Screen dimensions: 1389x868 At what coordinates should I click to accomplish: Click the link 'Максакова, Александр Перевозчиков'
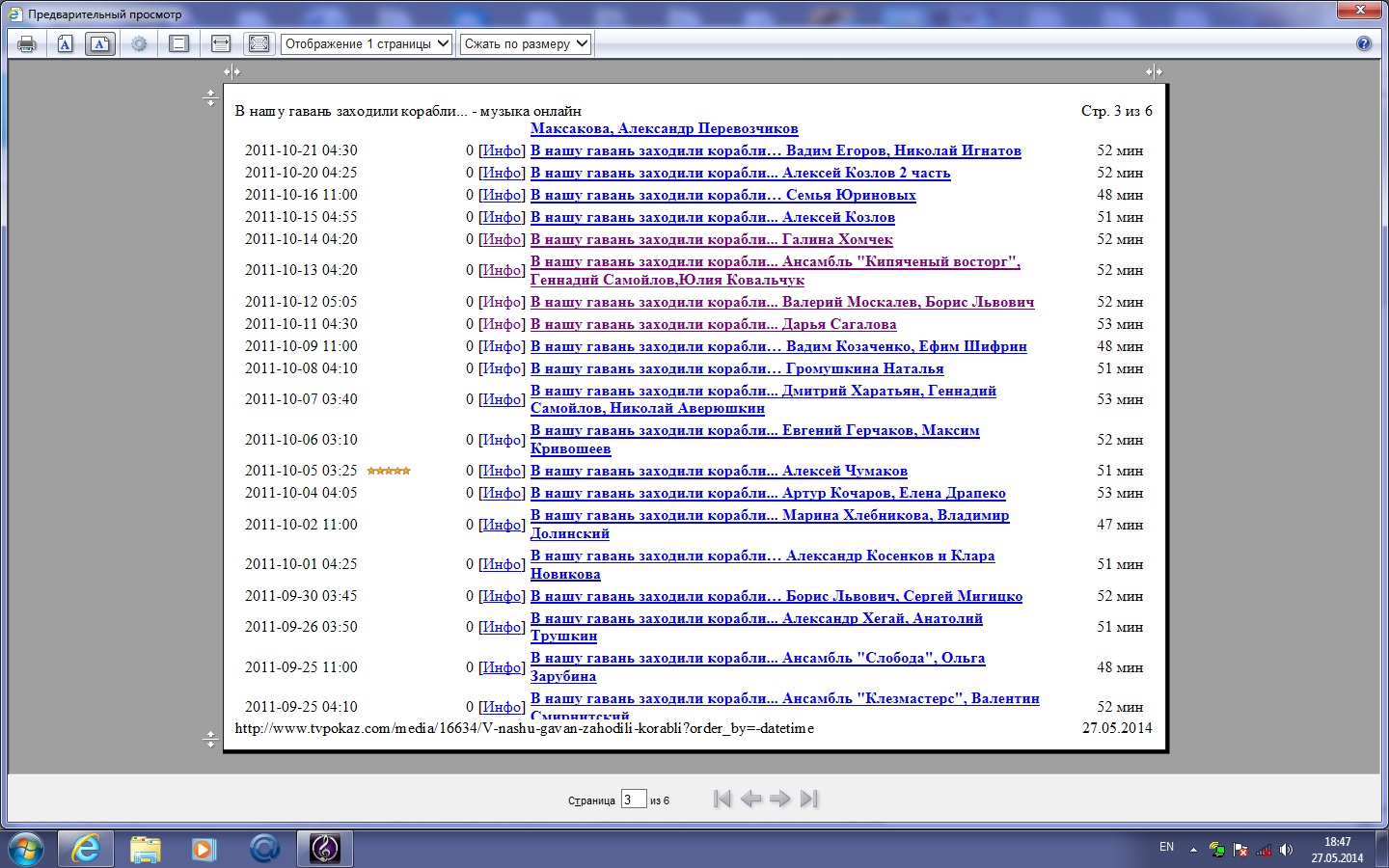(664, 128)
